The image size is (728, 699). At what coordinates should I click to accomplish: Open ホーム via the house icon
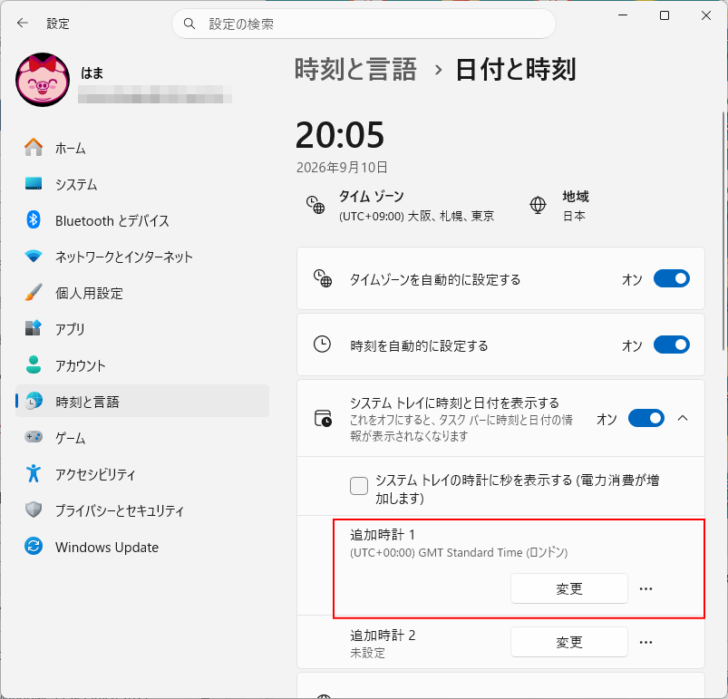(x=33, y=148)
